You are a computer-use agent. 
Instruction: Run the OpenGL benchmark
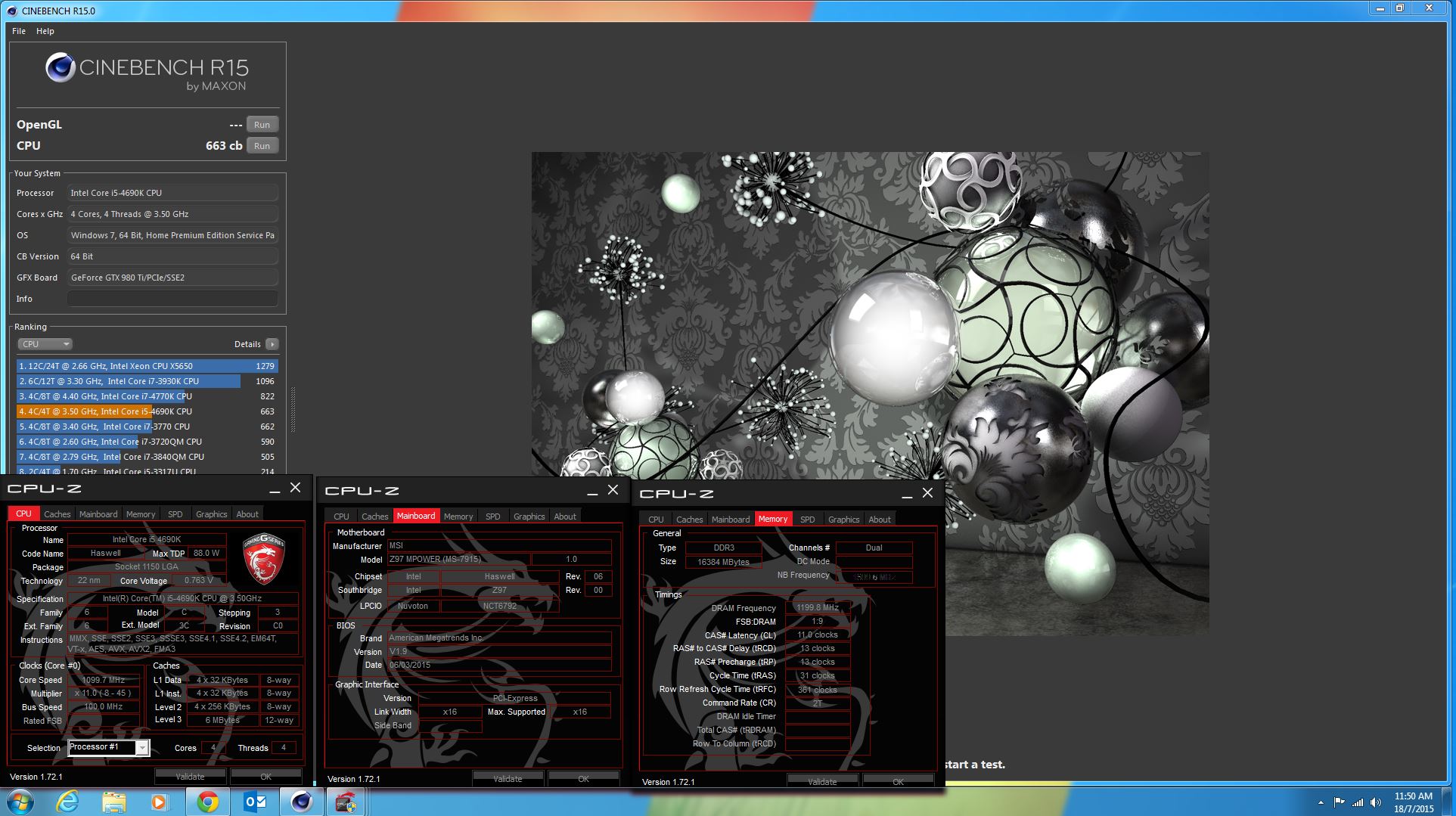pos(262,125)
